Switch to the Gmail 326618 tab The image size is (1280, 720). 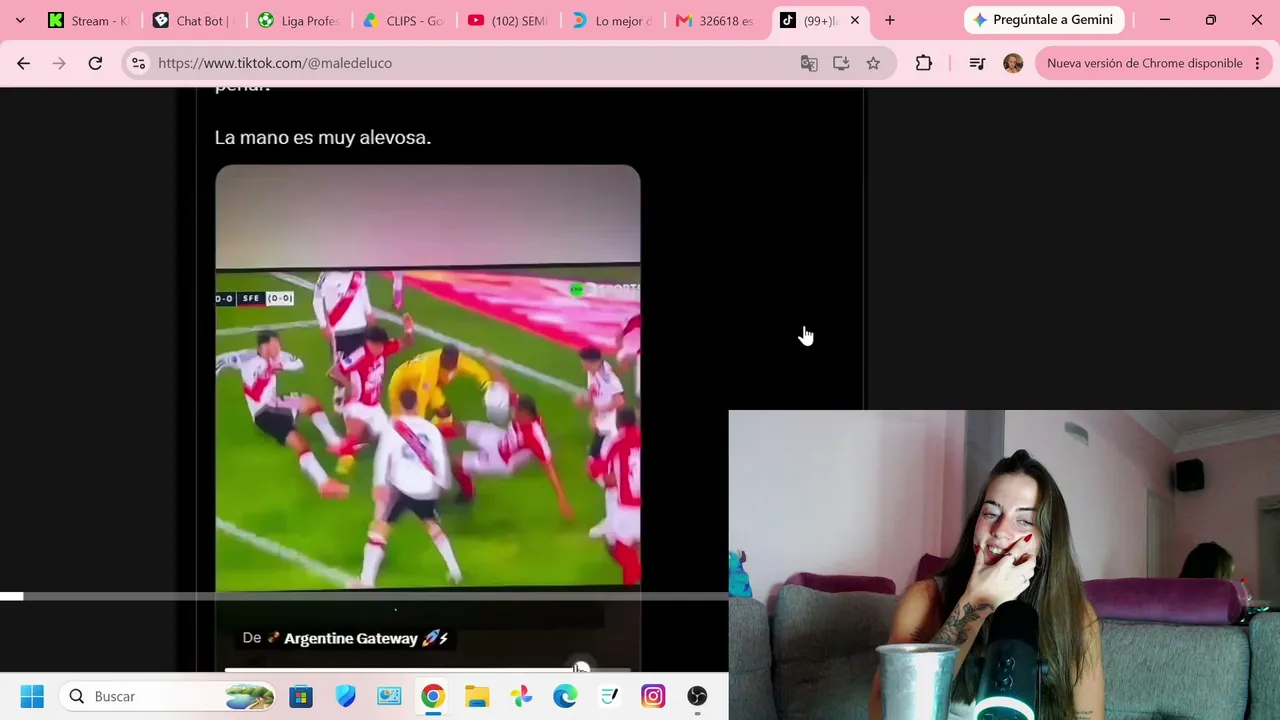click(x=716, y=20)
